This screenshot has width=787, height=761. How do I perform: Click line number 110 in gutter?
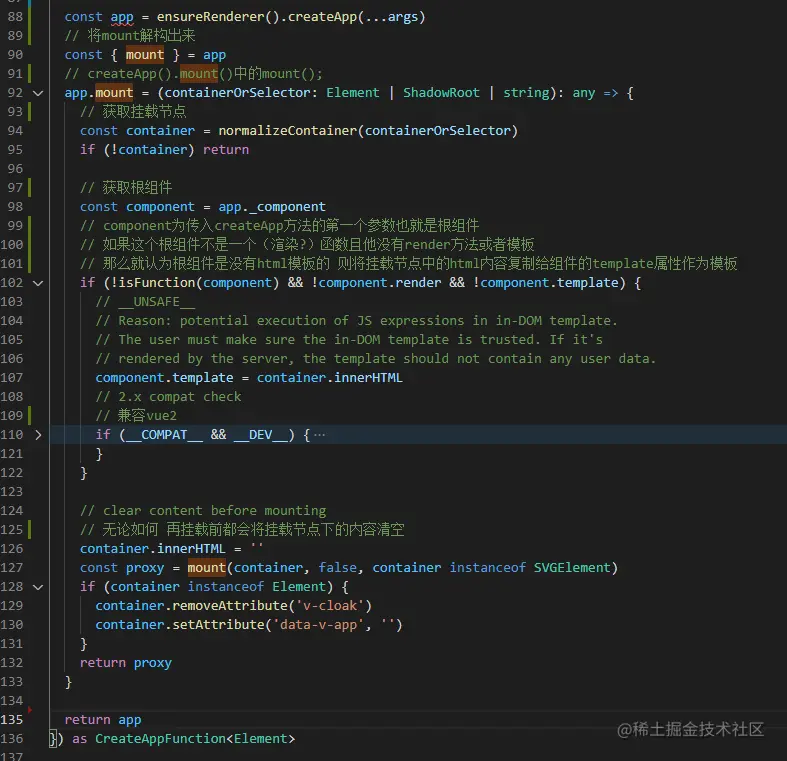(x=12, y=435)
